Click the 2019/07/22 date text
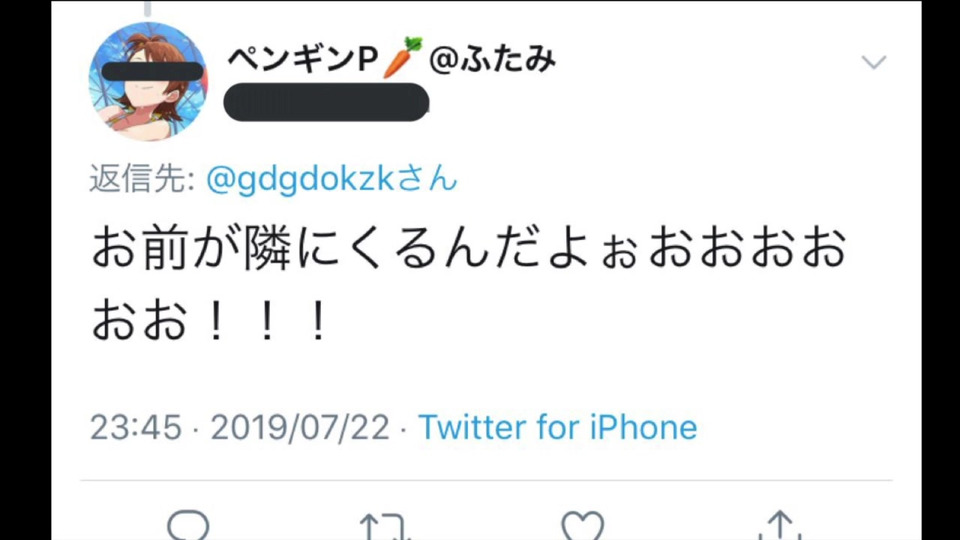This screenshot has height=540, width=960. (x=300, y=427)
